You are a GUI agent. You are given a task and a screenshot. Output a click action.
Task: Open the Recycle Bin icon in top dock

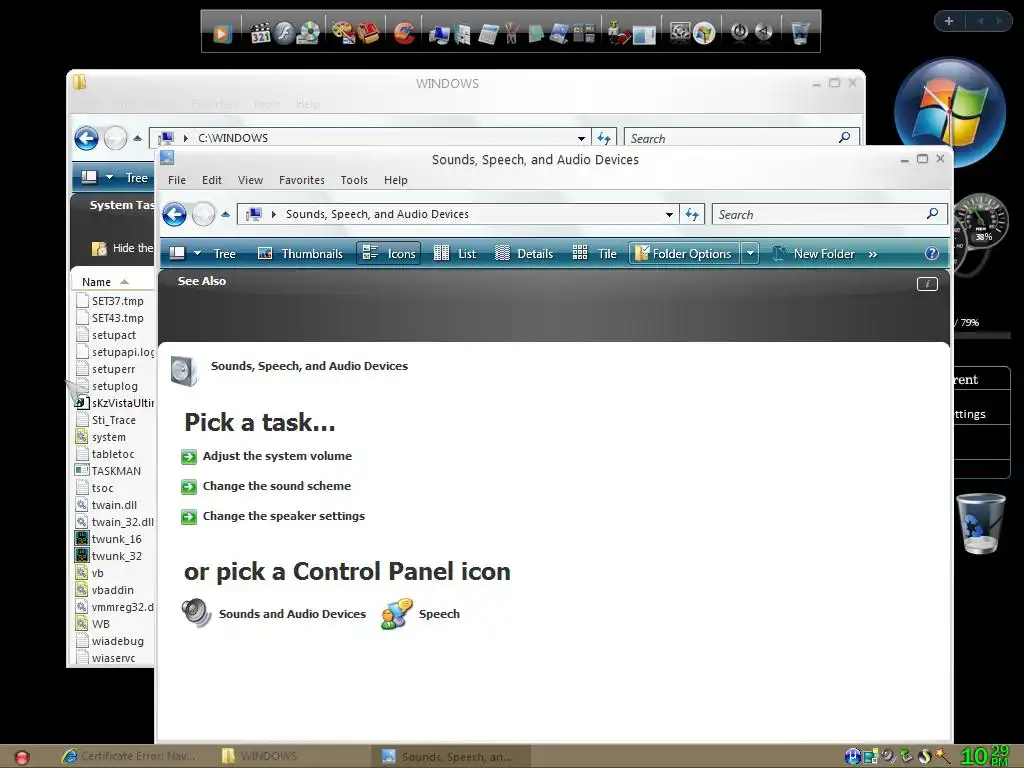pos(800,32)
